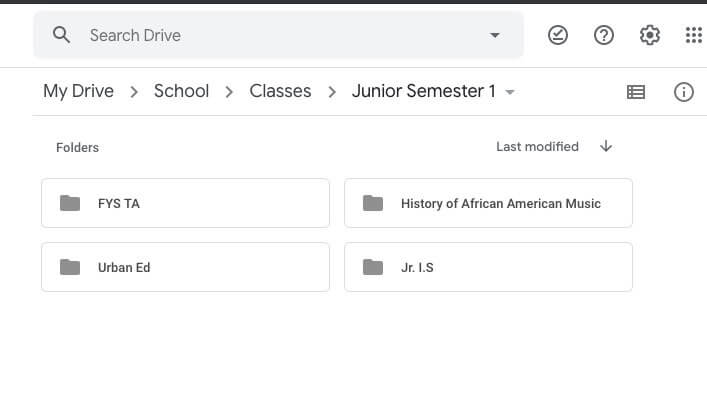The height and width of the screenshot is (407, 707).
Task: Expand the search options dropdown arrow
Action: (x=495, y=35)
